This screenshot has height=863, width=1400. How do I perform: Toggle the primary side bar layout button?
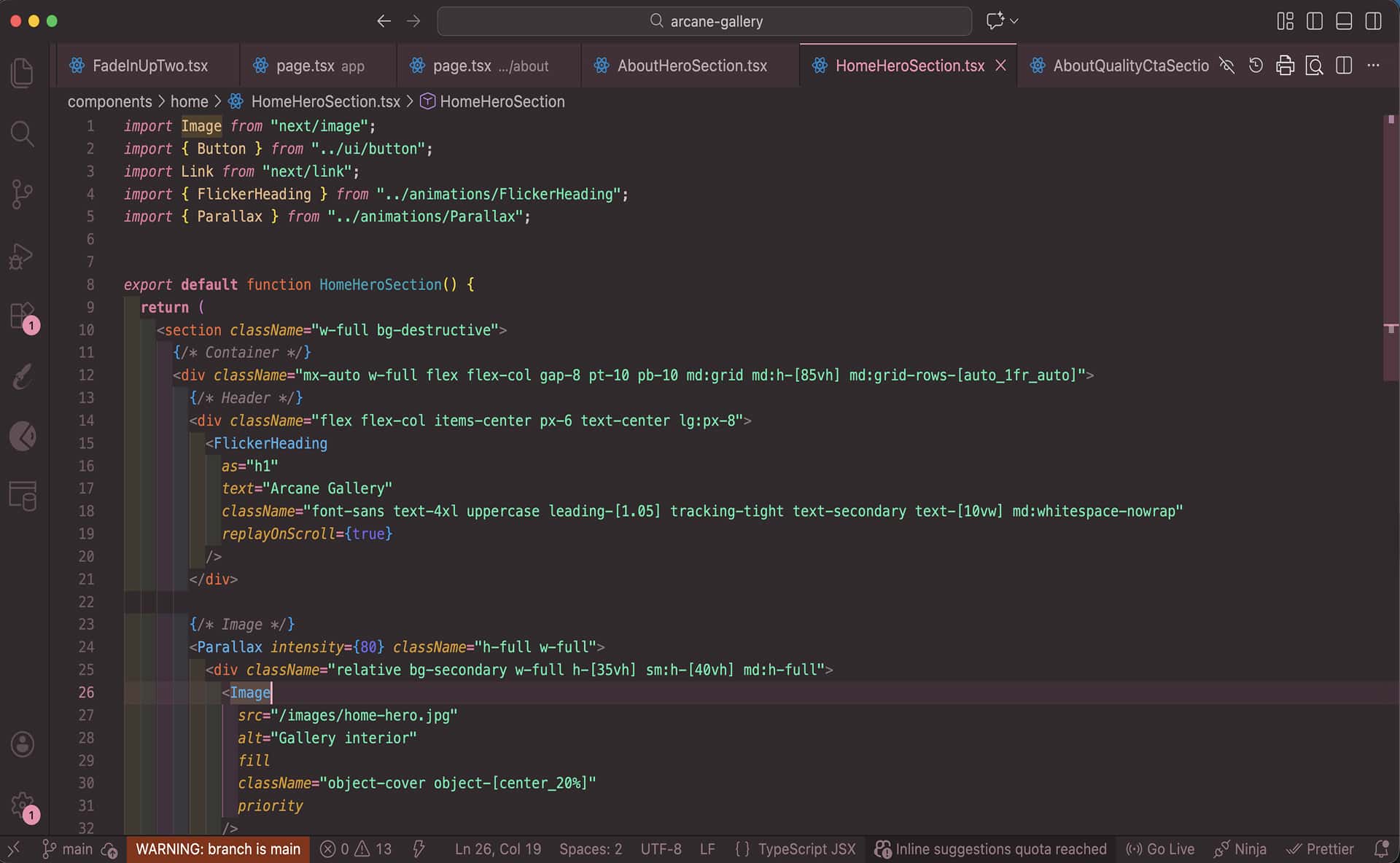coord(1315,21)
